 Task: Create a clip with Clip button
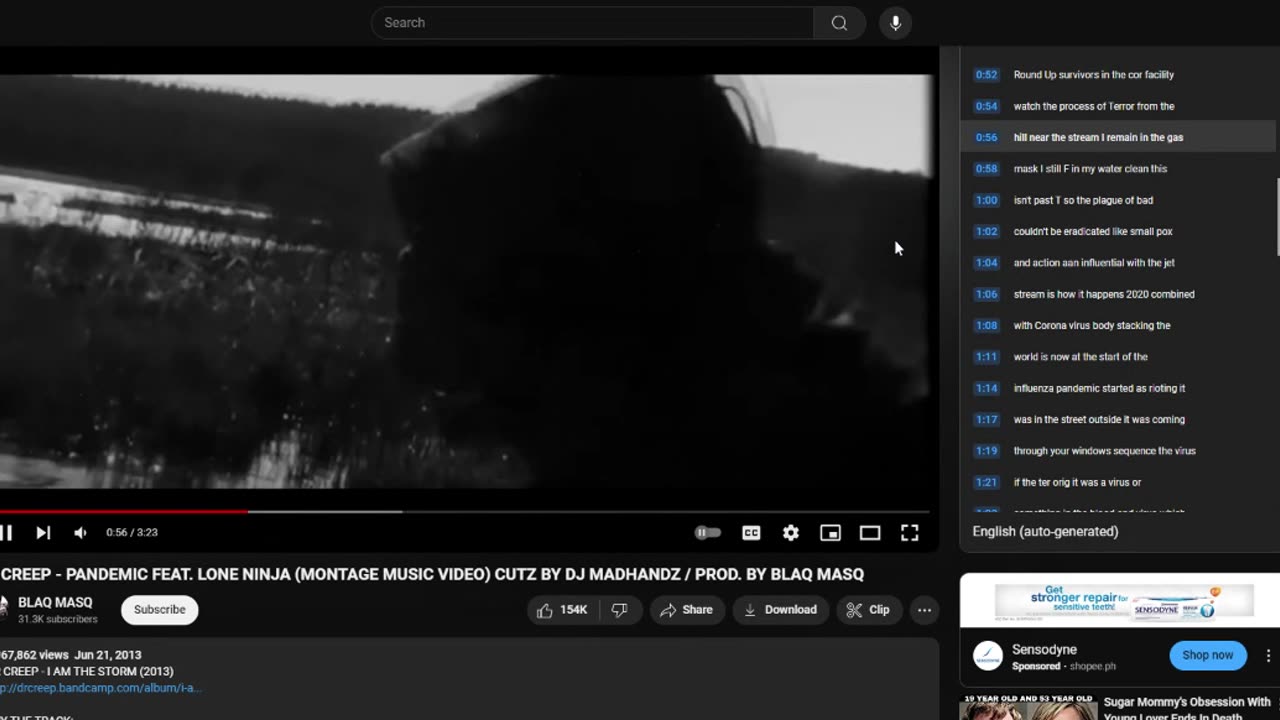point(868,610)
